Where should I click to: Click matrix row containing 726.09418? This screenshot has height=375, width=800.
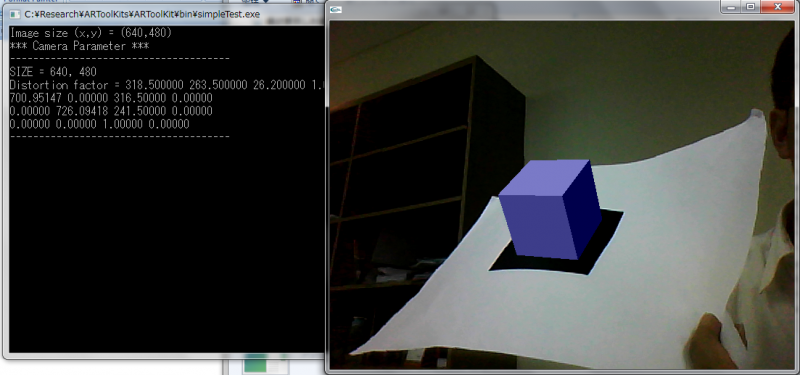(111, 111)
